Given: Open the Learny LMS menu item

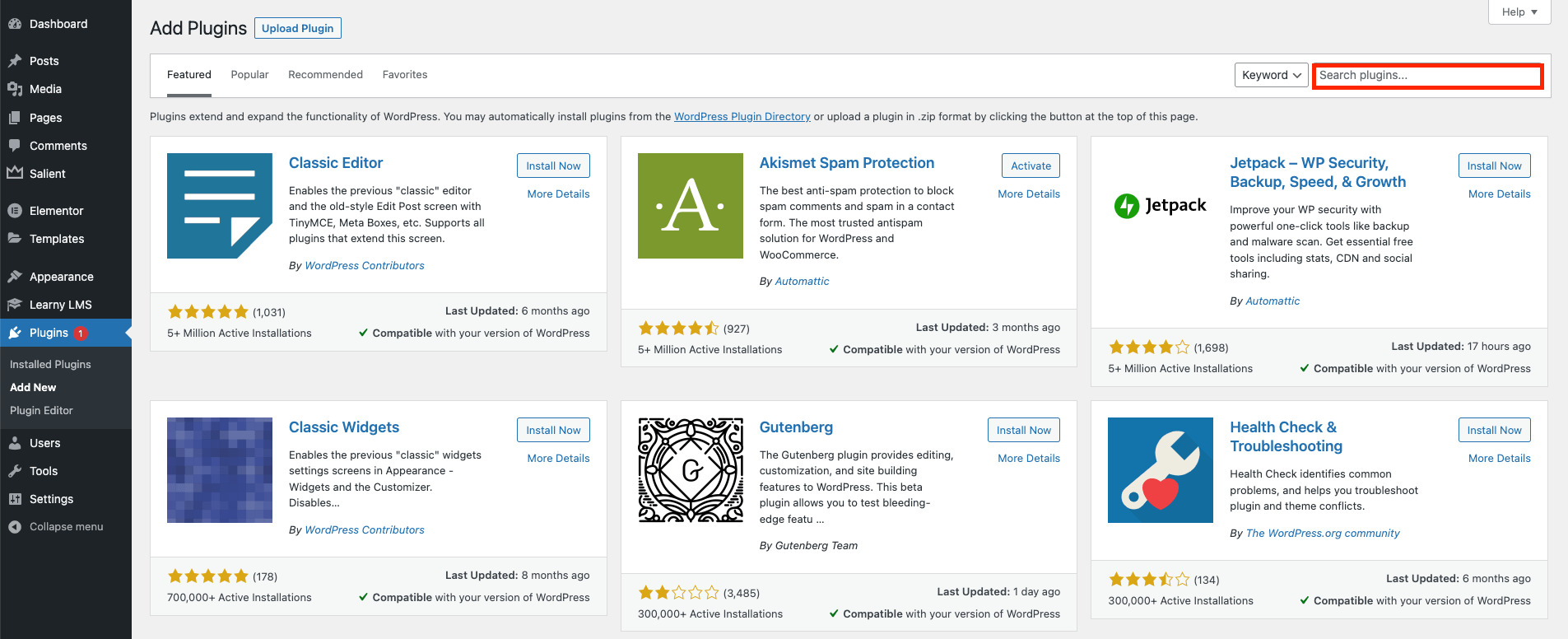Looking at the screenshot, I should 66,305.
